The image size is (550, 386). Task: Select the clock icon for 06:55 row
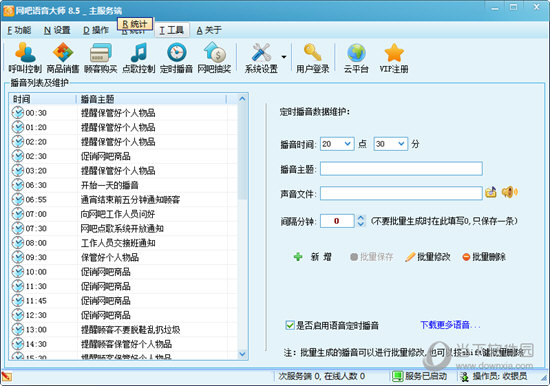point(18,199)
